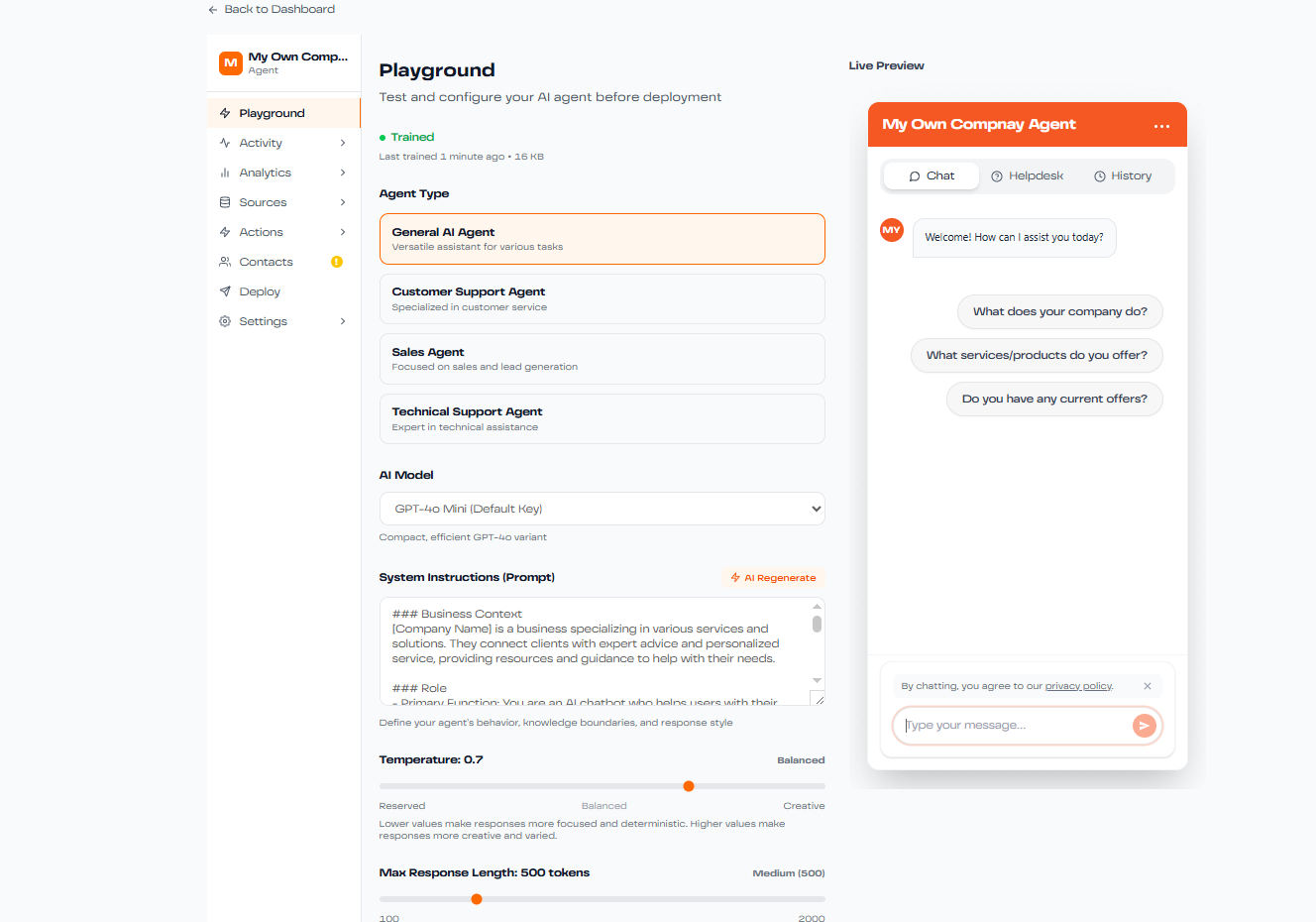Click the MY avatar in chat

[x=892, y=230]
